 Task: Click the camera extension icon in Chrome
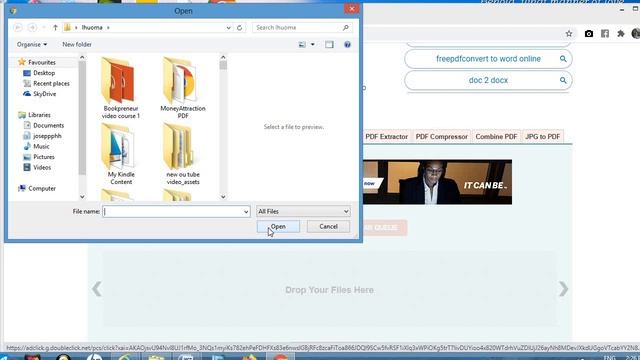[589, 34]
